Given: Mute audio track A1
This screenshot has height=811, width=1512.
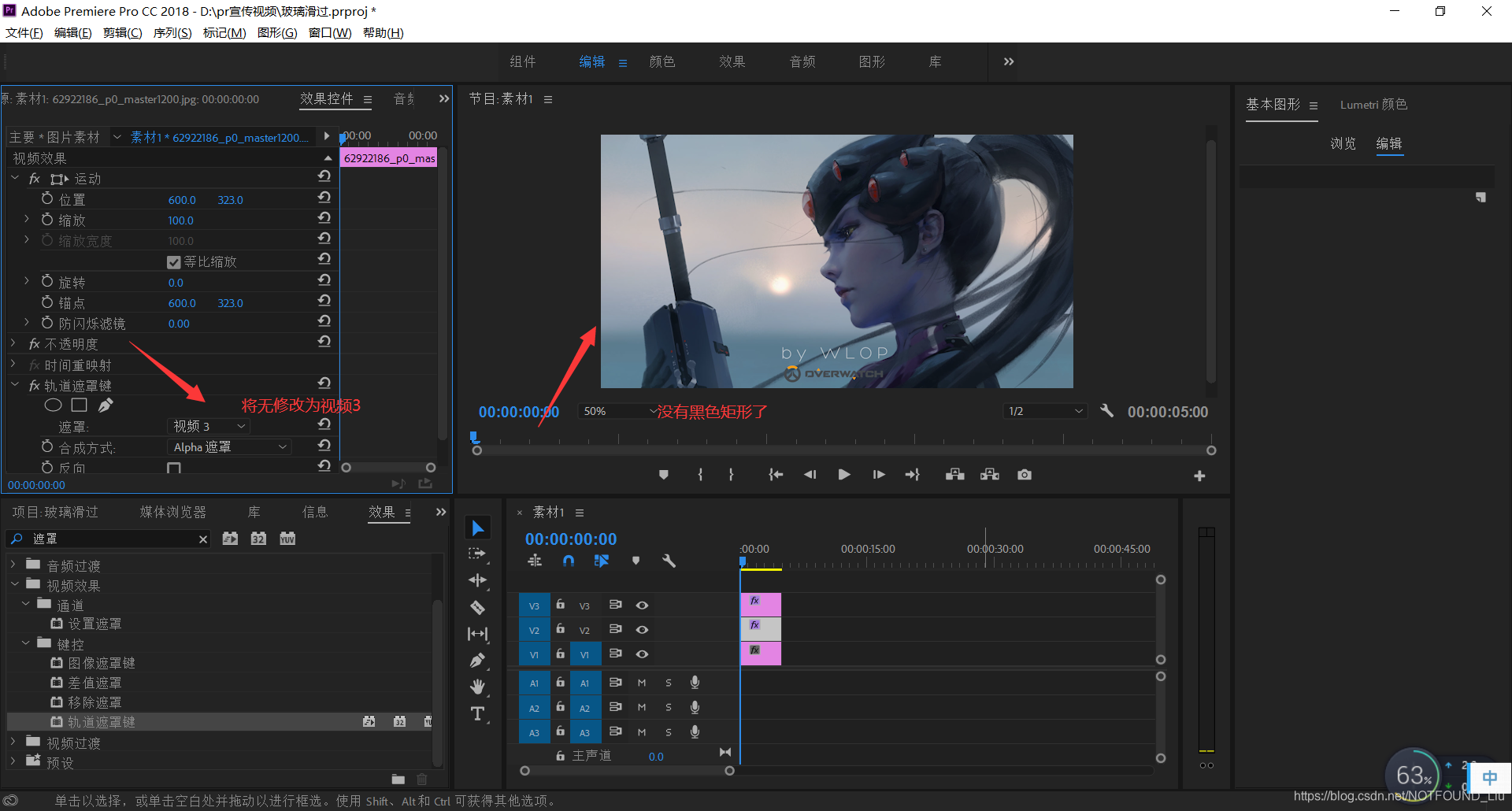Looking at the screenshot, I should tap(642, 683).
